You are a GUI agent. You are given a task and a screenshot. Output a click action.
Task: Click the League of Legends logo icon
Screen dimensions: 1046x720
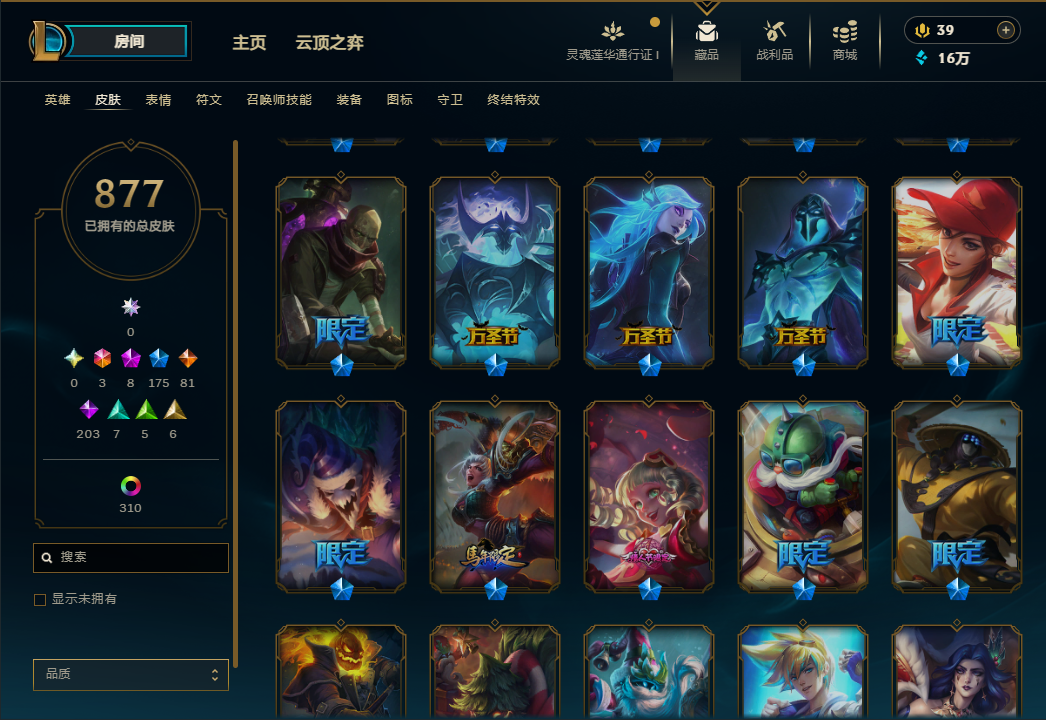pos(47,41)
